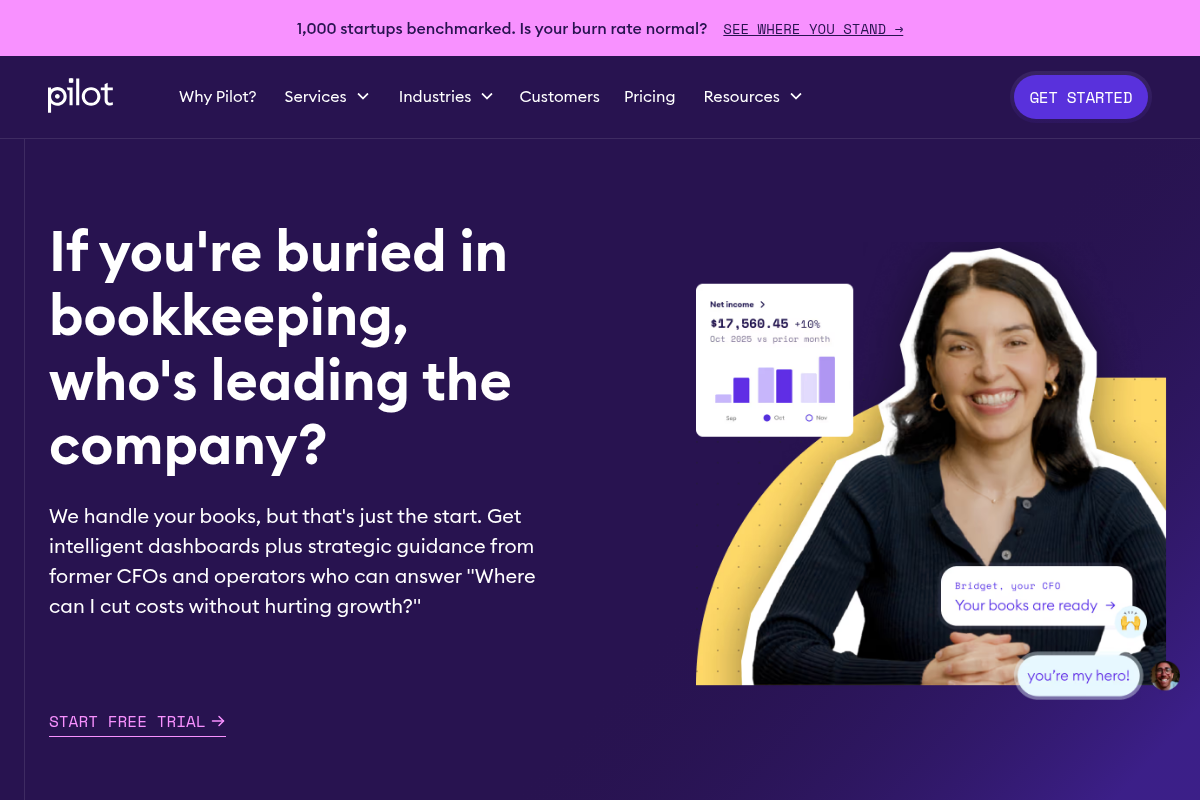Click the Start Free Trial link

pyautogui.click(x=137, y=722)
